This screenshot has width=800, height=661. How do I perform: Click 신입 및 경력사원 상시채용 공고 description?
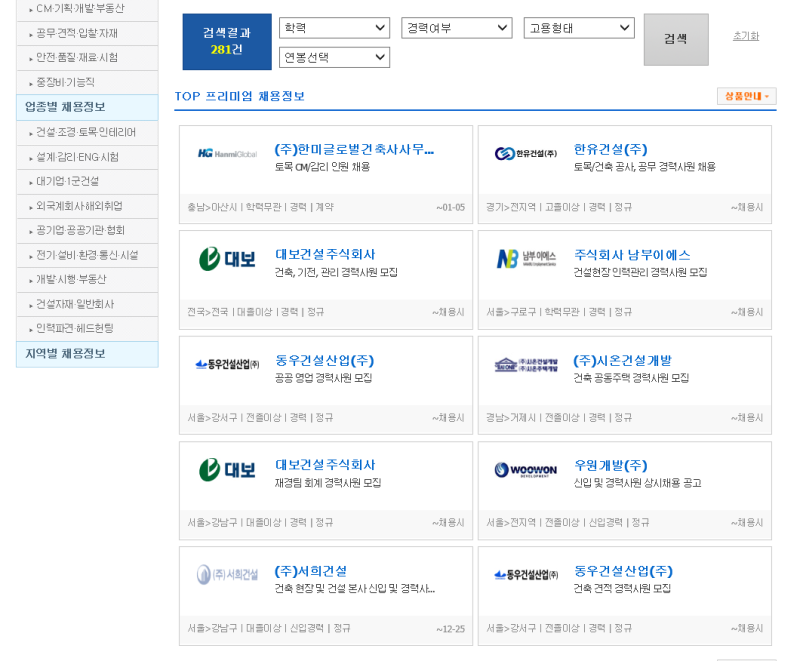click(638, 483)
